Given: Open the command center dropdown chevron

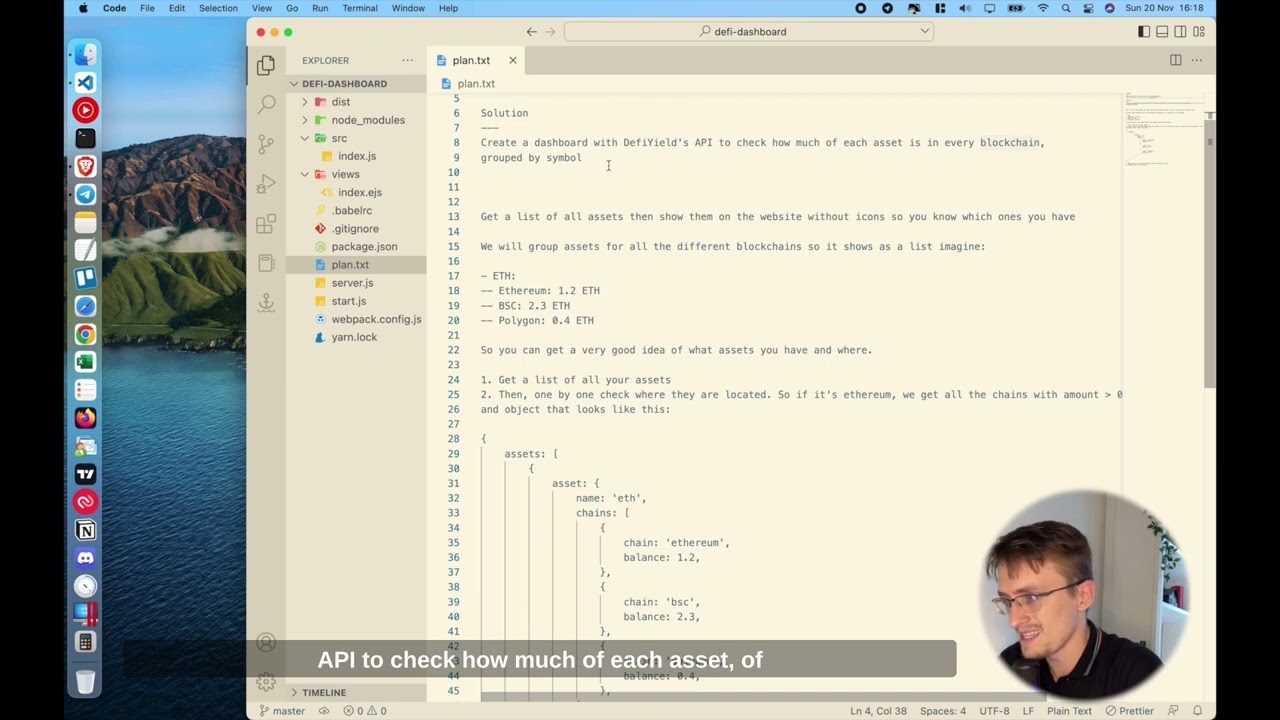Looking at the screenshot, I should (924, 31).
